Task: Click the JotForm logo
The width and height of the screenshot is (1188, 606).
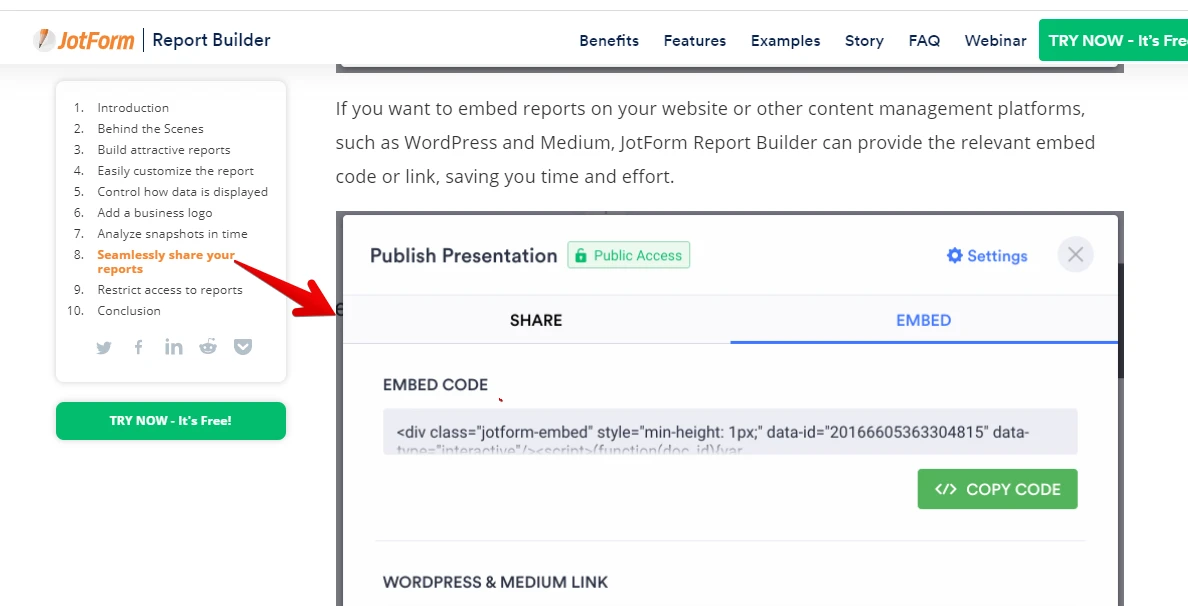Action: 84,40
